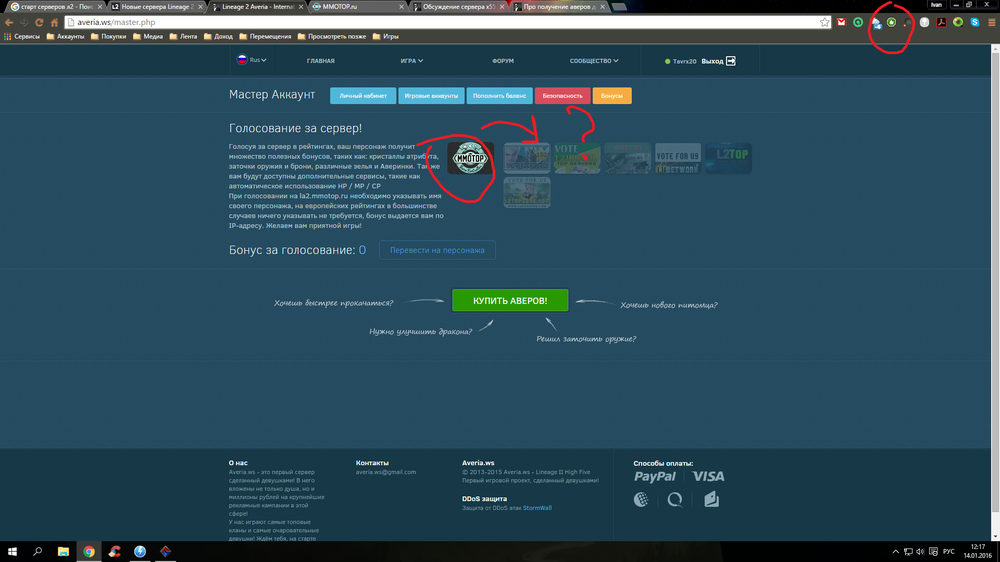1000x562 pixels.
Task: Open File Explorer from the taskbar
Action: pyautogui.click(x=63, y=551)
